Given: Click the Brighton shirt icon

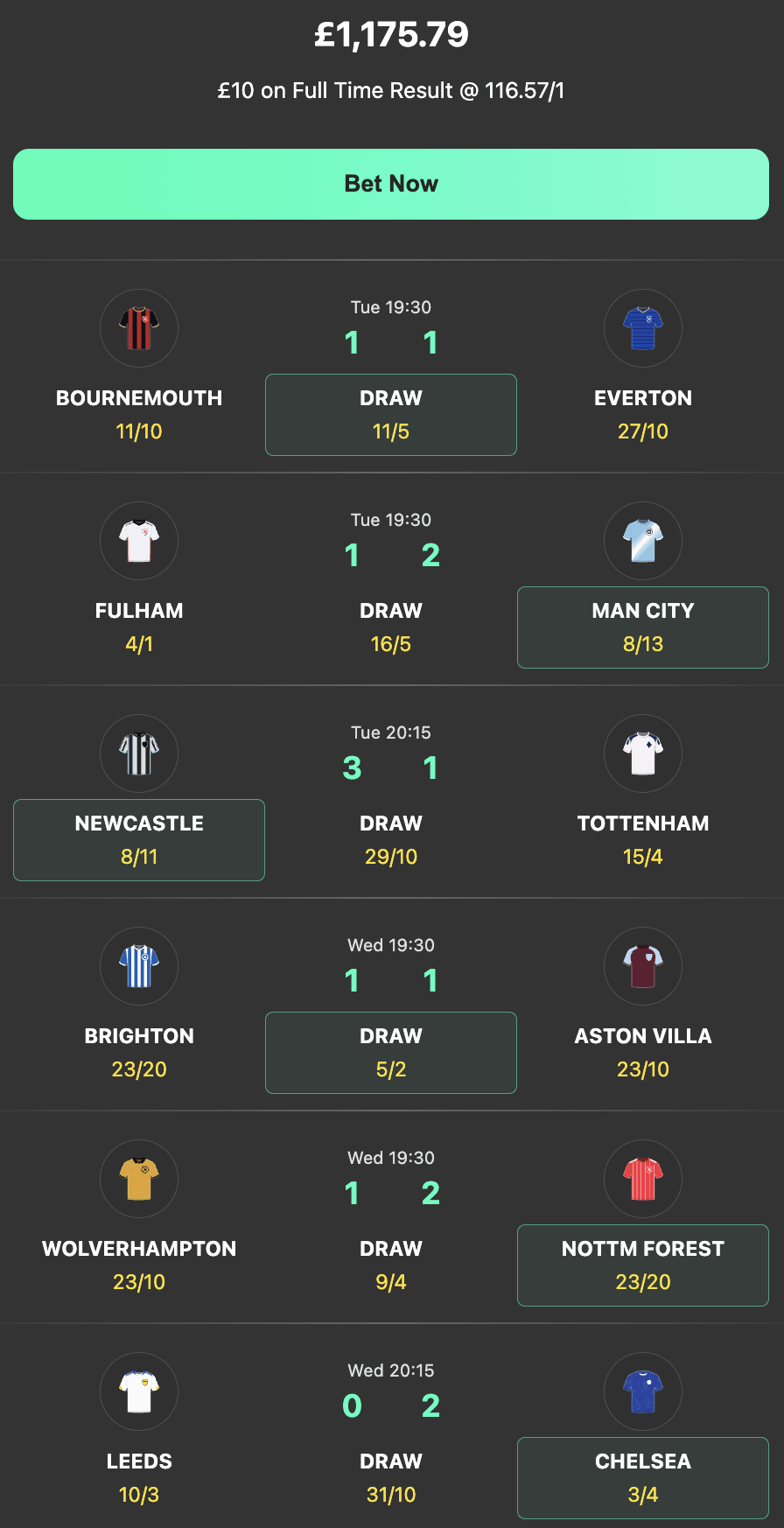Looking at the screenshot, I should 139,966.
